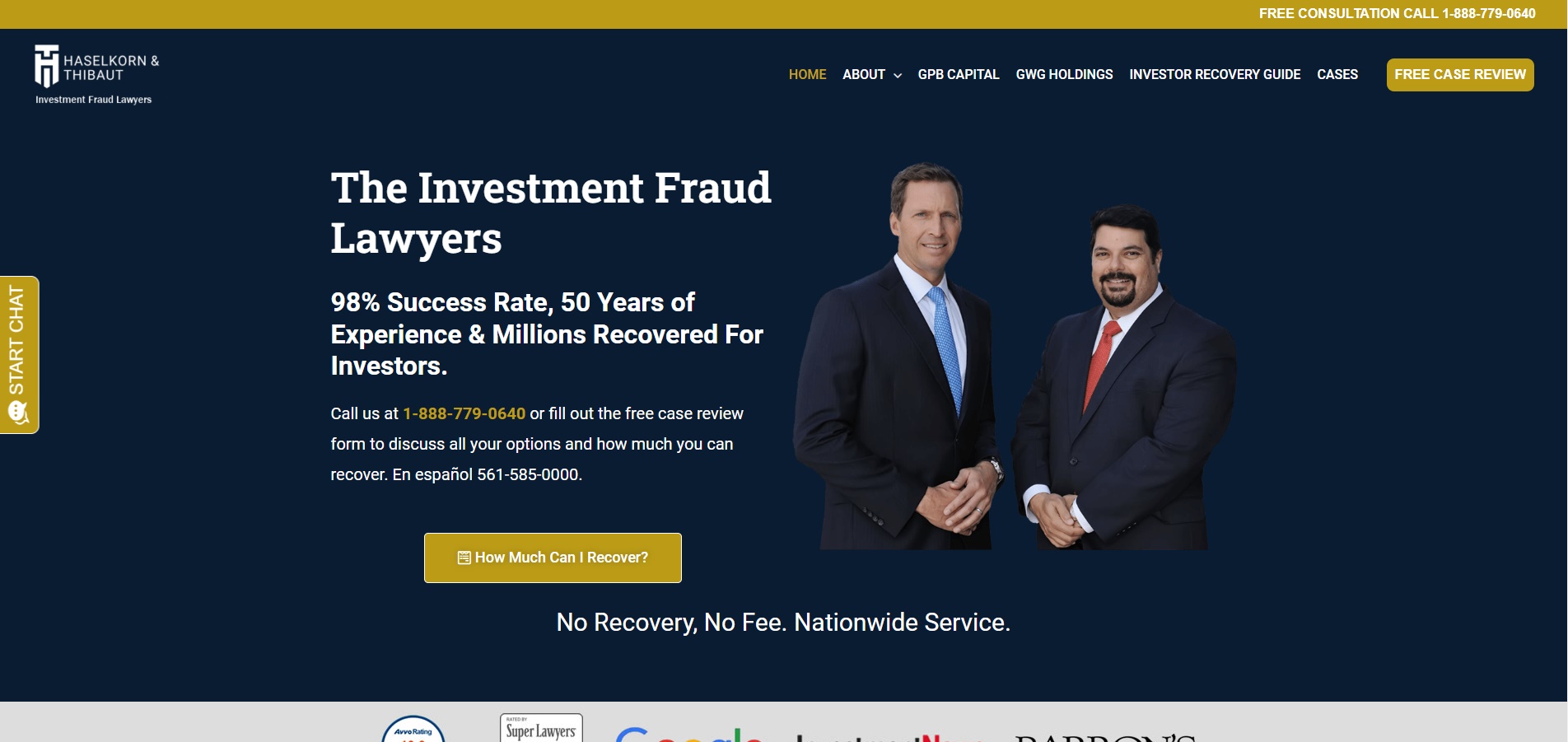The image size is (1568, 742).
Task: Click the How Much Can I Recover? button
Action: [553, 558]
